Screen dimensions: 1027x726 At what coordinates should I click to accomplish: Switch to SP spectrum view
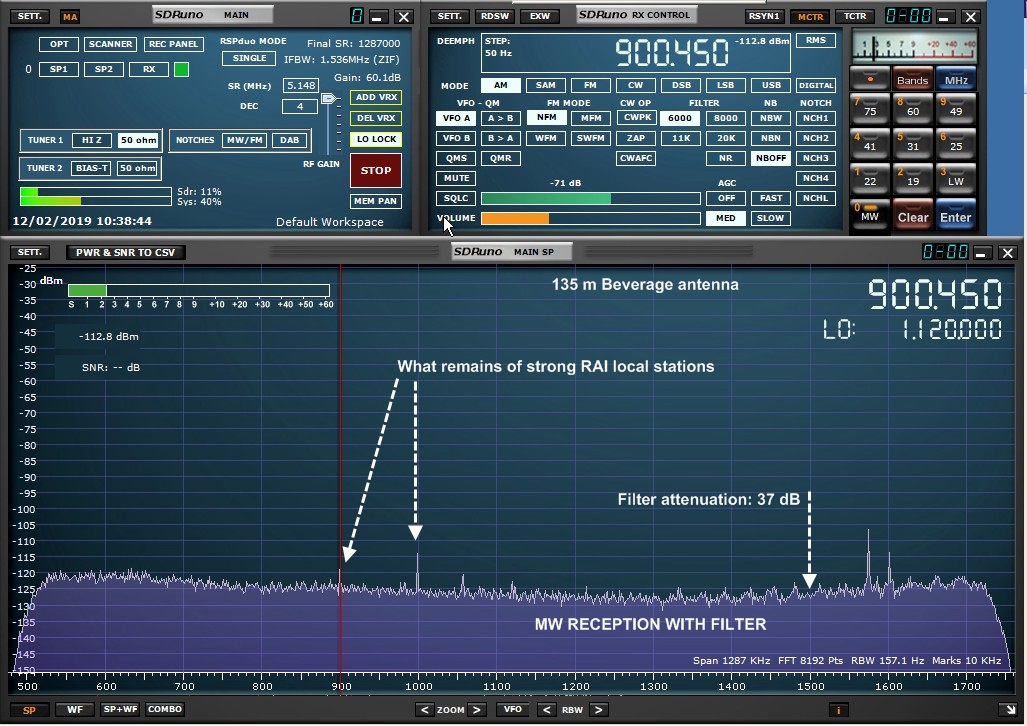click(x=29, y=710)
